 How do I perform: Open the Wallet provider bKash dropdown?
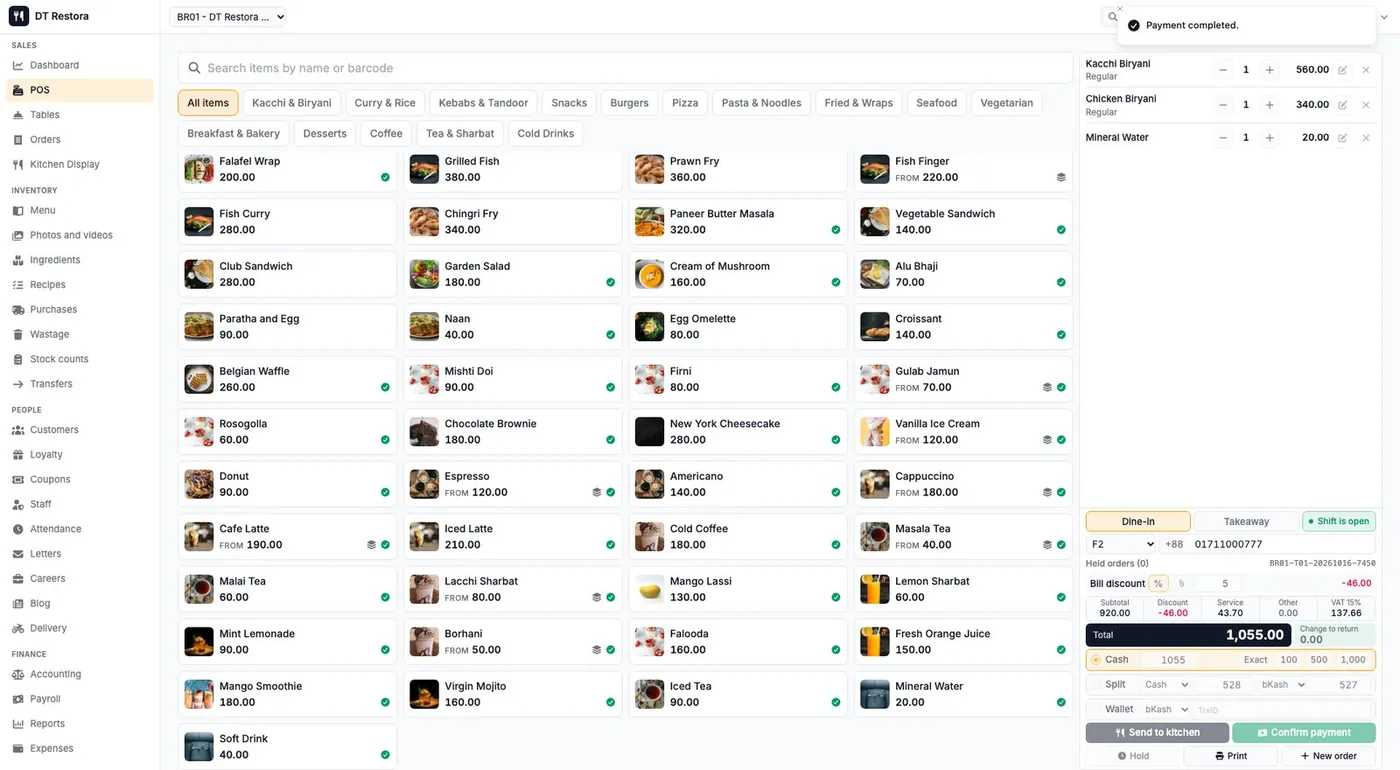pos(1166,709)
